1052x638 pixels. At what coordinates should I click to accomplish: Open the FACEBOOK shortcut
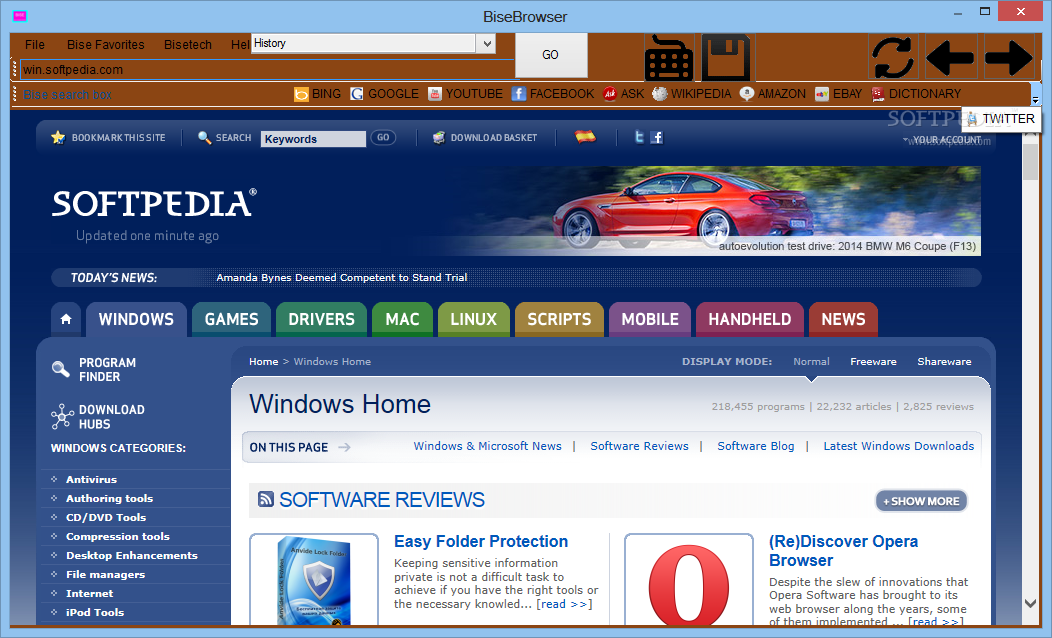(553, 94)
